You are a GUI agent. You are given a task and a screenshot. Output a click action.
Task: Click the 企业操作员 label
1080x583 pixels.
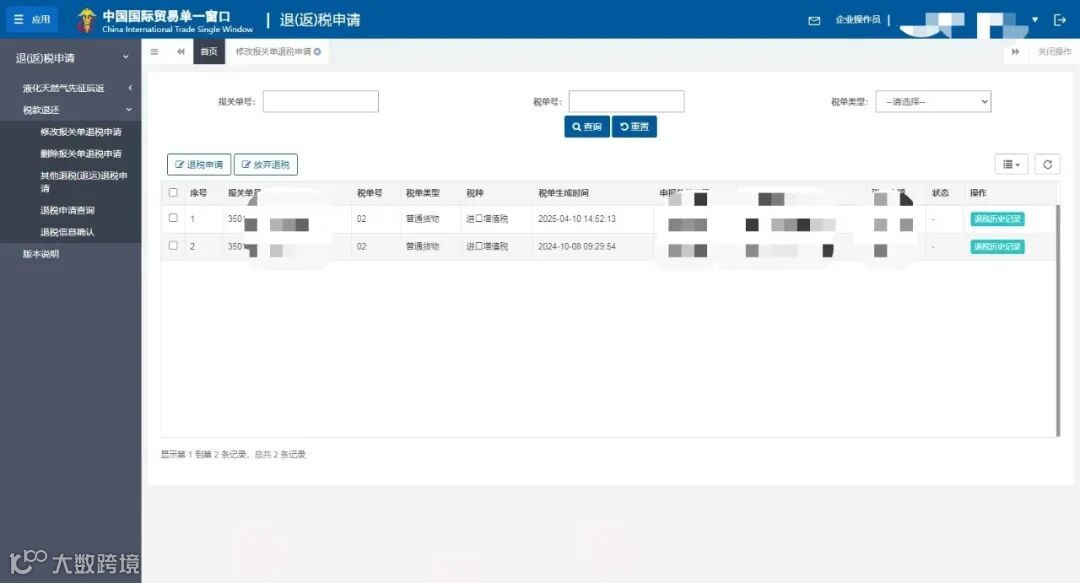pyautogui.click(x=858, y=19)
